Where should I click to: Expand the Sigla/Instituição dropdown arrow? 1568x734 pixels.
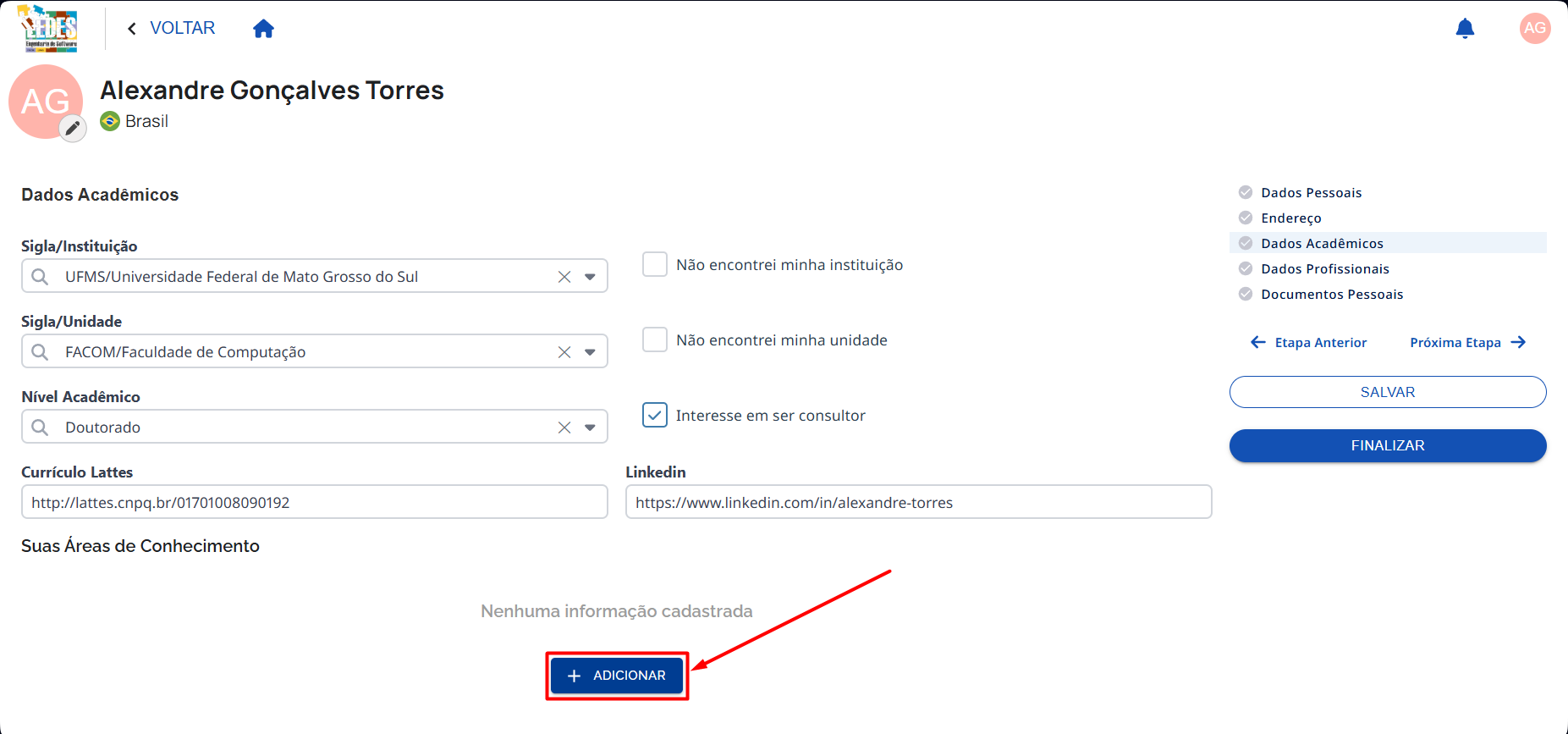(590, 277)
